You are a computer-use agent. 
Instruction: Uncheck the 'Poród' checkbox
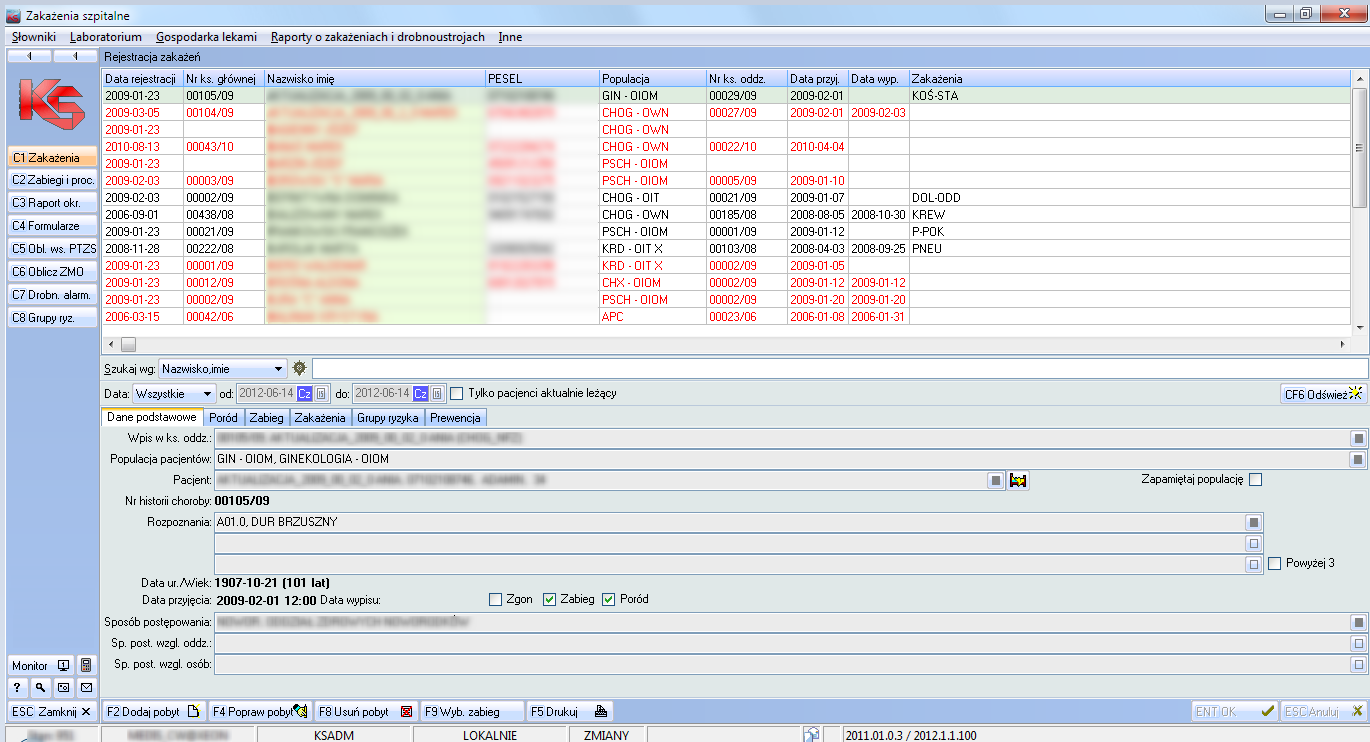tap(608, 600)
